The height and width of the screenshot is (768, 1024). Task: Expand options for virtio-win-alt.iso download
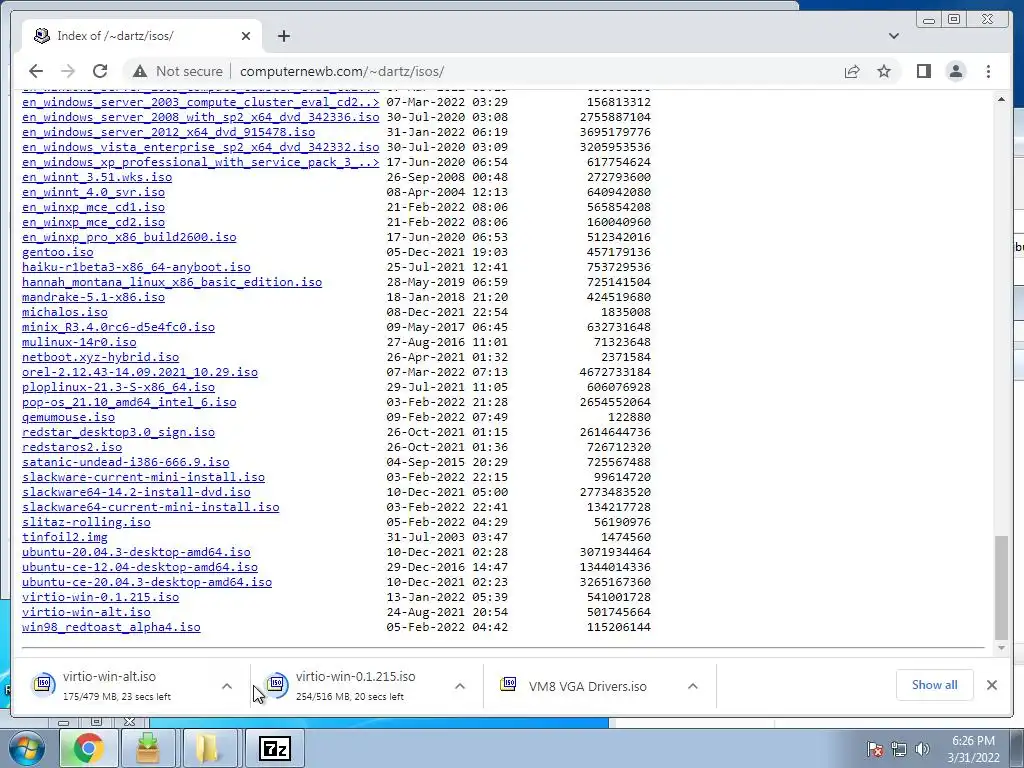click(x=227, y=686)
